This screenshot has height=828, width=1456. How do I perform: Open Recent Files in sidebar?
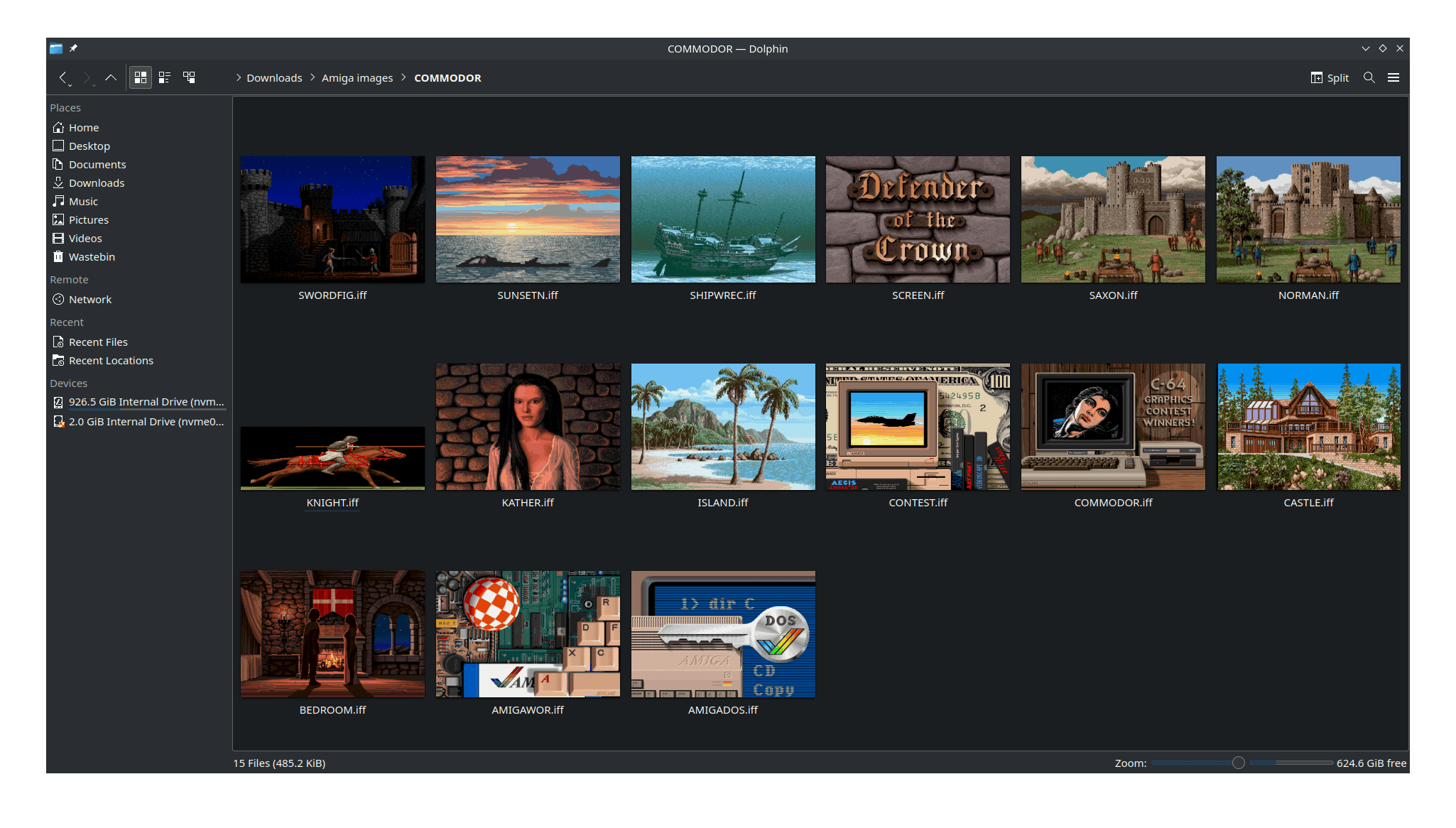98,342
